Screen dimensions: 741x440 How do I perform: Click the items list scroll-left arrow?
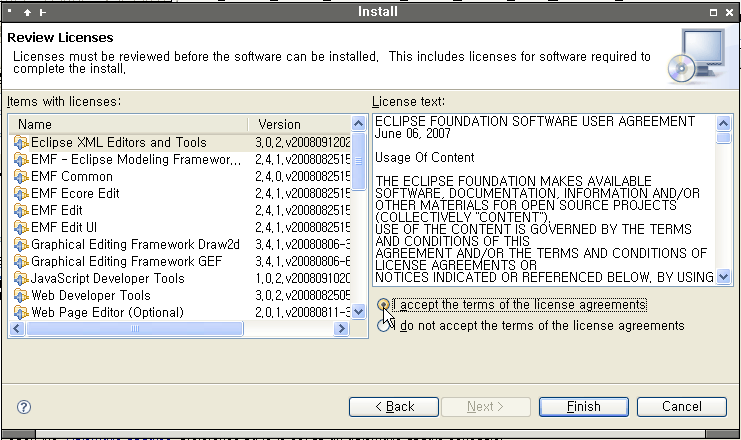[17, 328]
